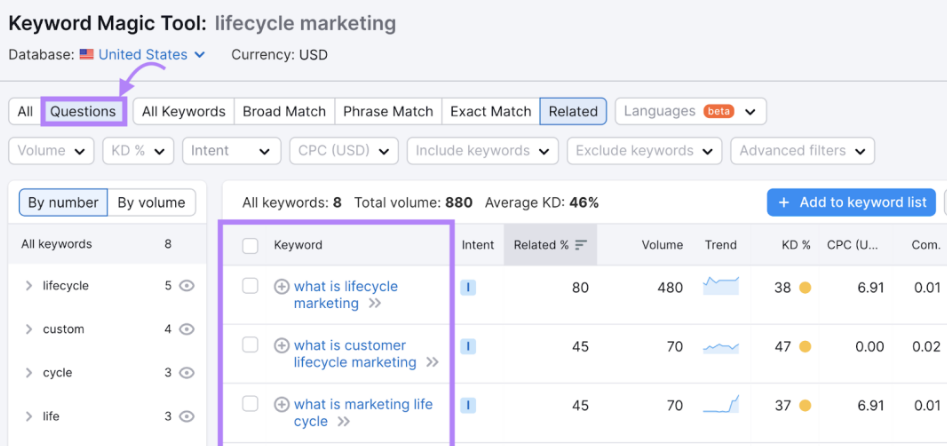This screenshot has width=947, height=446.
Task: Click double-arrow icon after 'what is lifecycle marketing'
Action: pyautogui.click(x=374, y=303)
